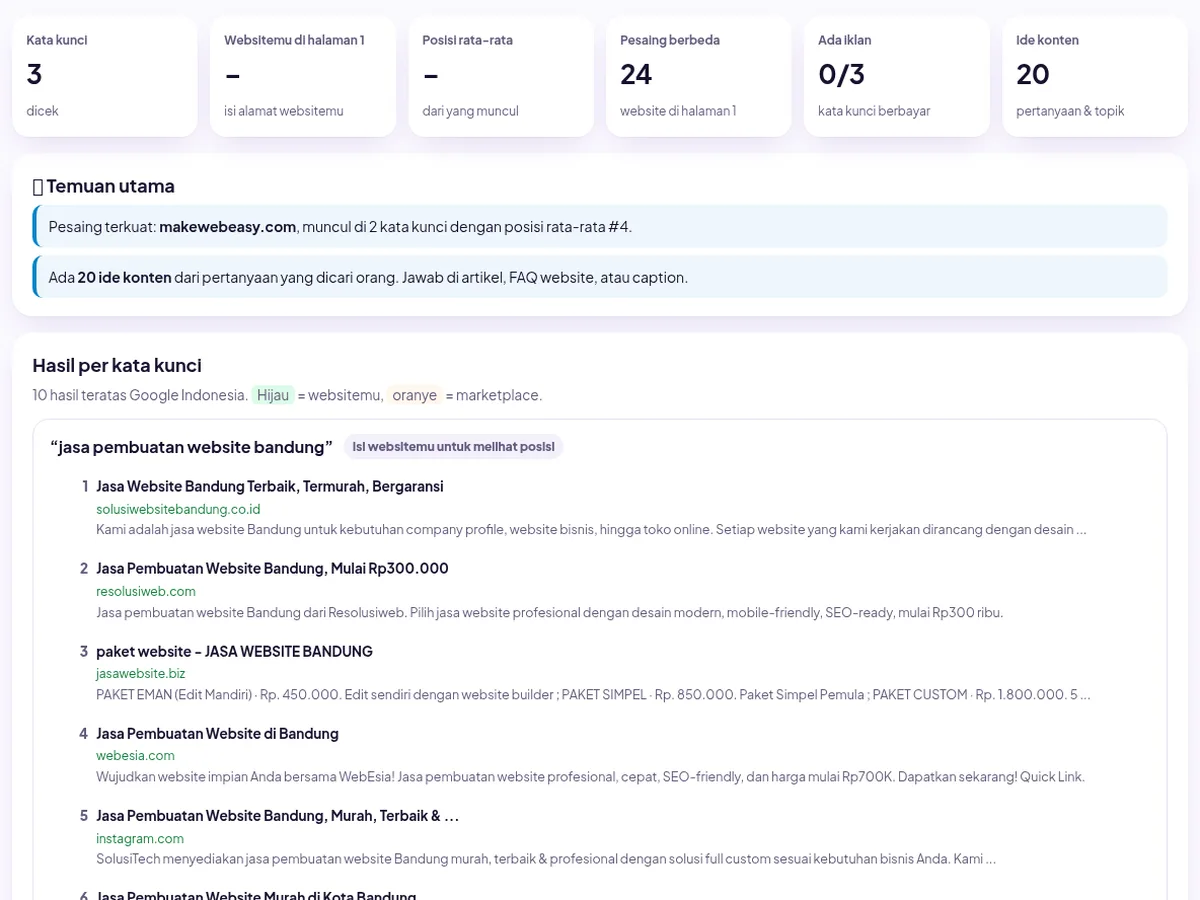Click the "Ada iklan" value 0/3
The width and height of the screenshot is (1200, 900).
pyautogui.click(x=841, y=74)
